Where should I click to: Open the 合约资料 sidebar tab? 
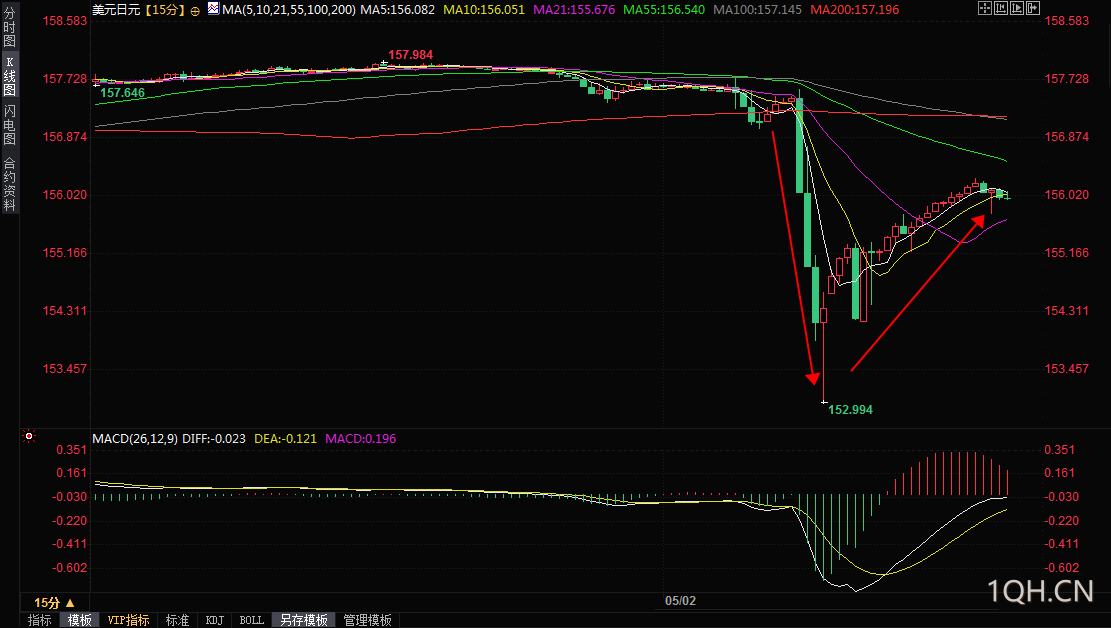[x=9, y=184]
